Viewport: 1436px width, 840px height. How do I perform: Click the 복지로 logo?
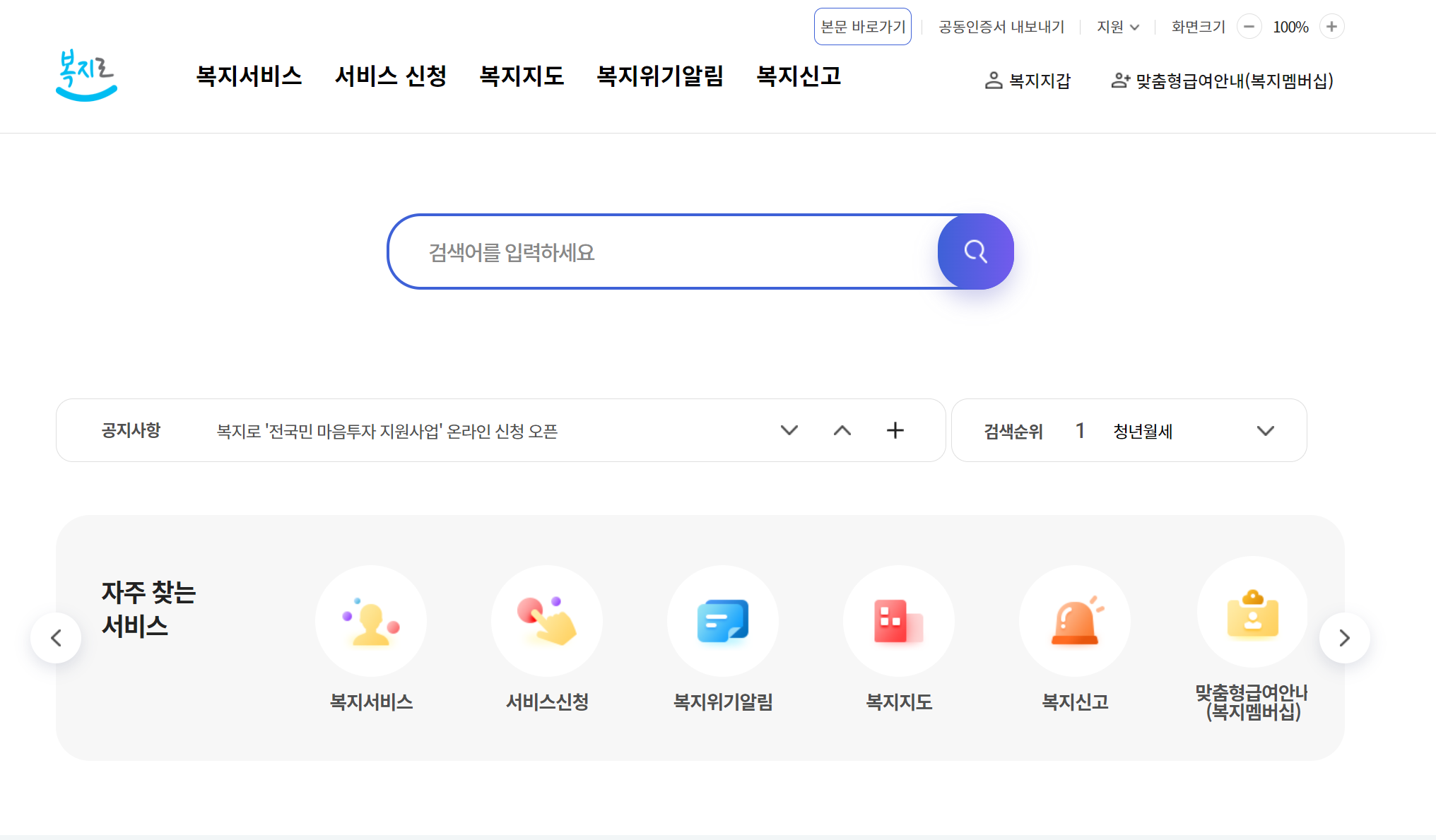(x=86, y=75)
